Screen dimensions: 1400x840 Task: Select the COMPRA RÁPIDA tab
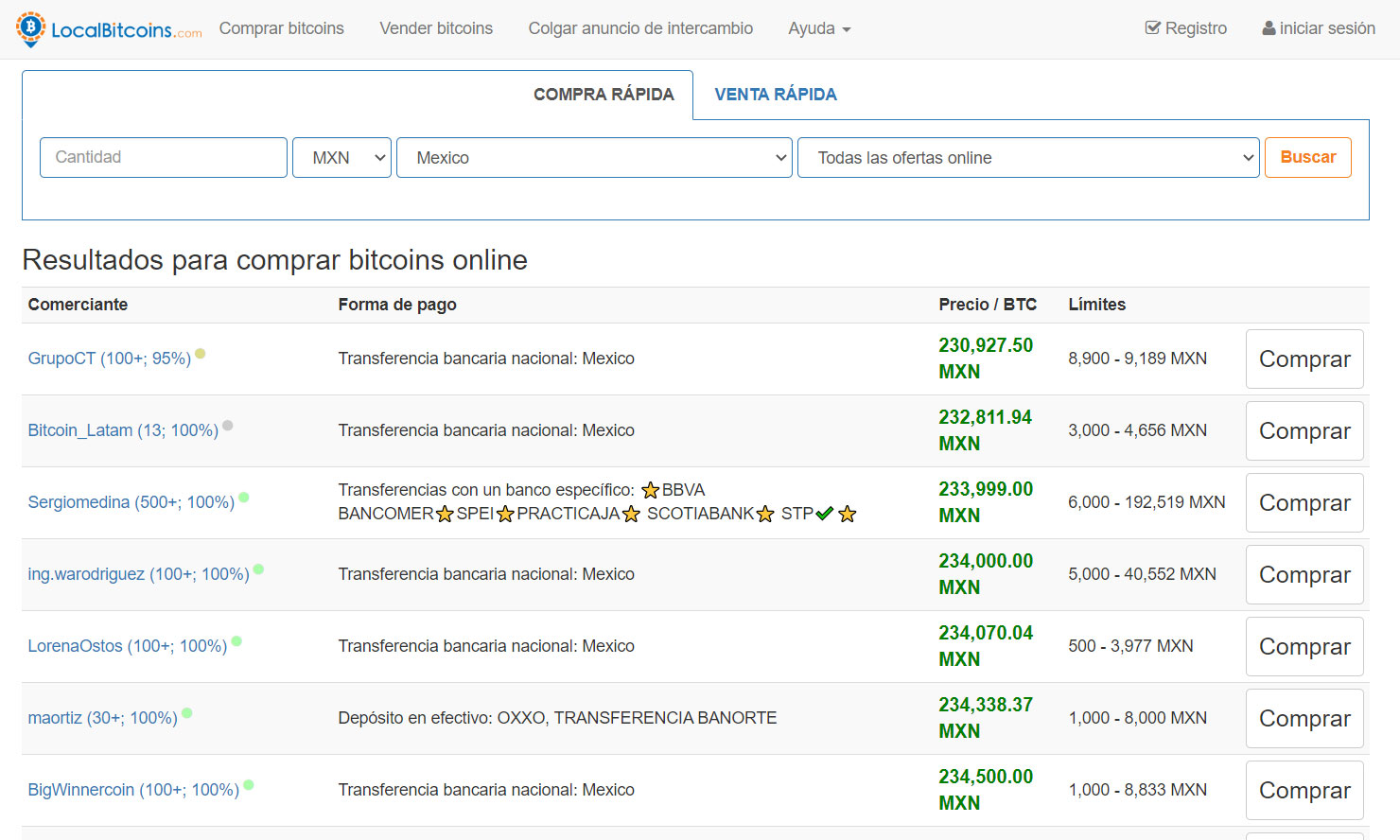[604, 95]
